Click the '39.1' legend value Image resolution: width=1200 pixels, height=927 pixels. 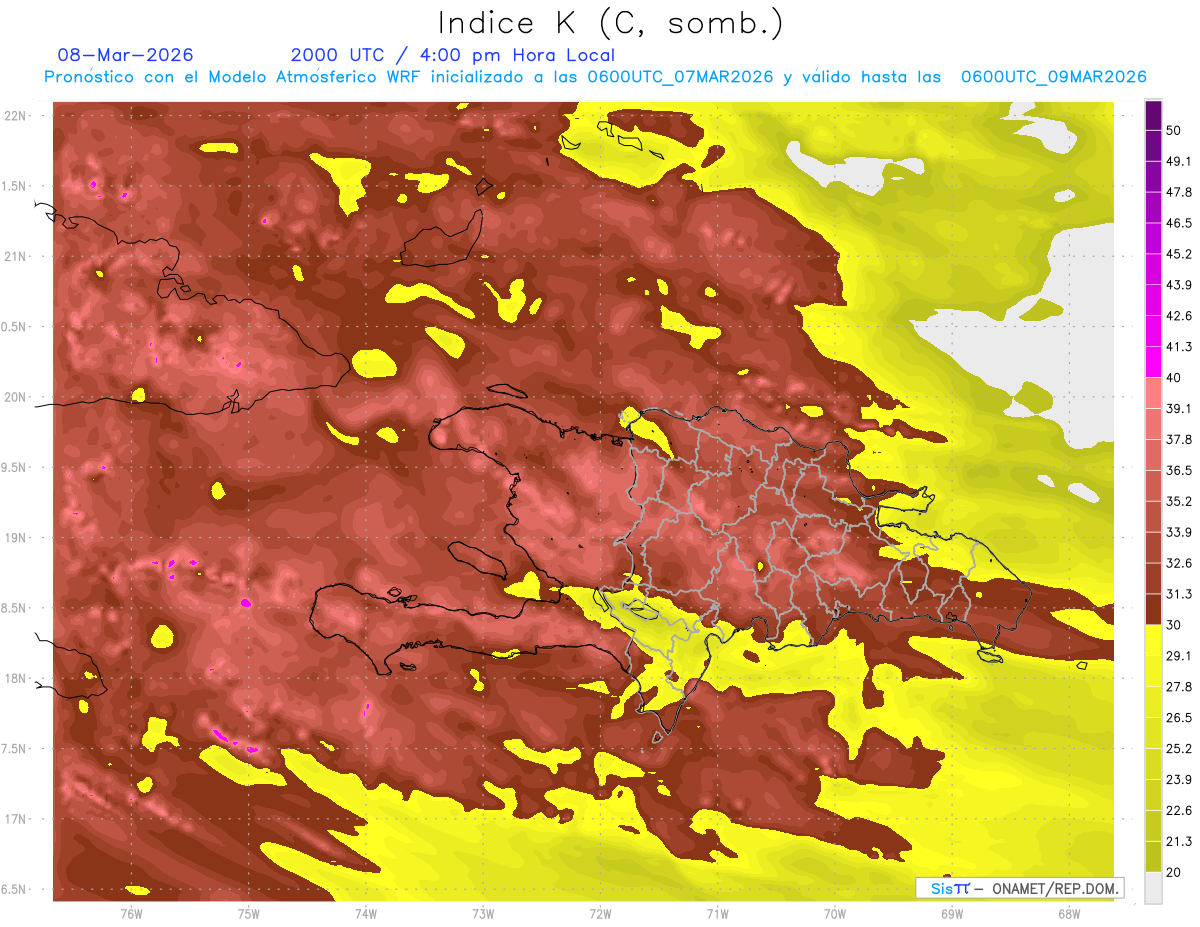point(1178,408)
